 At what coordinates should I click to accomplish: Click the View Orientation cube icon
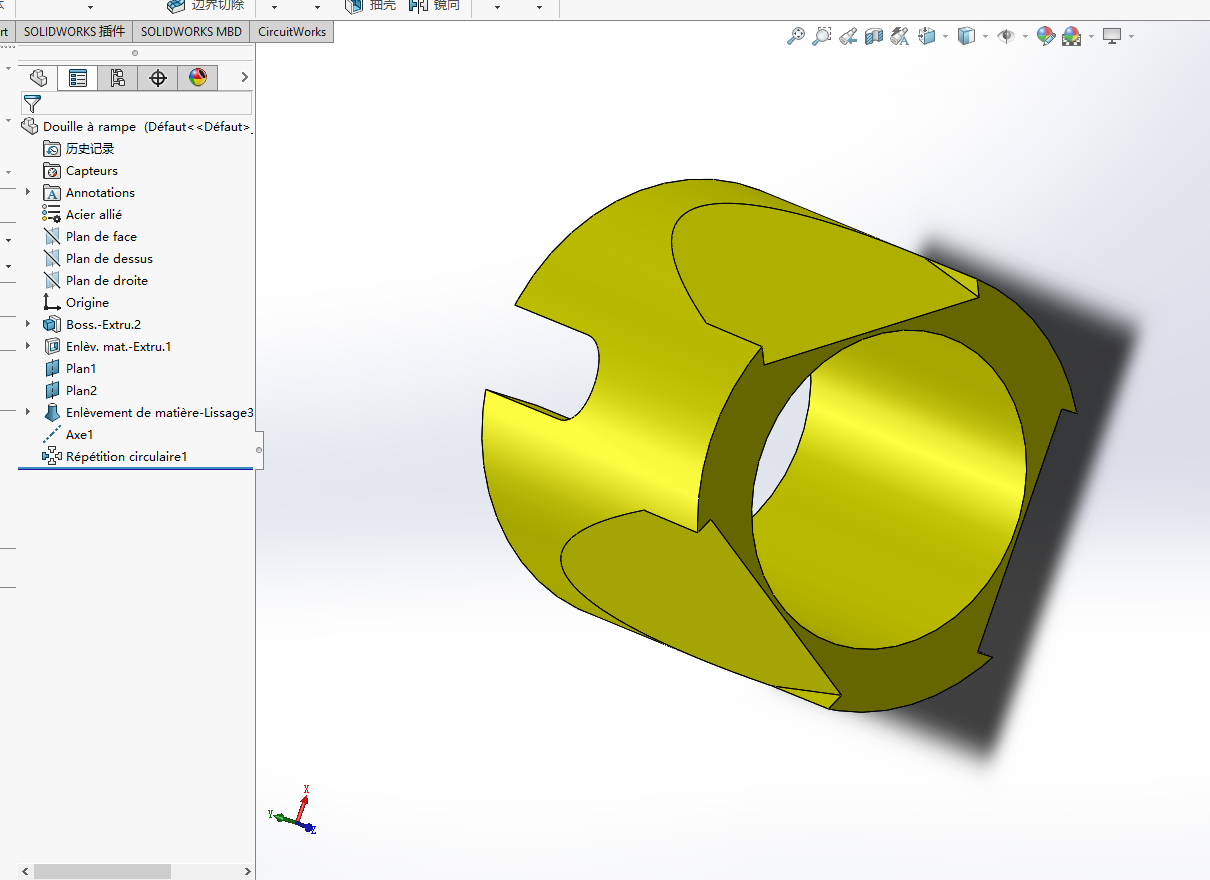tap(927, 36)
